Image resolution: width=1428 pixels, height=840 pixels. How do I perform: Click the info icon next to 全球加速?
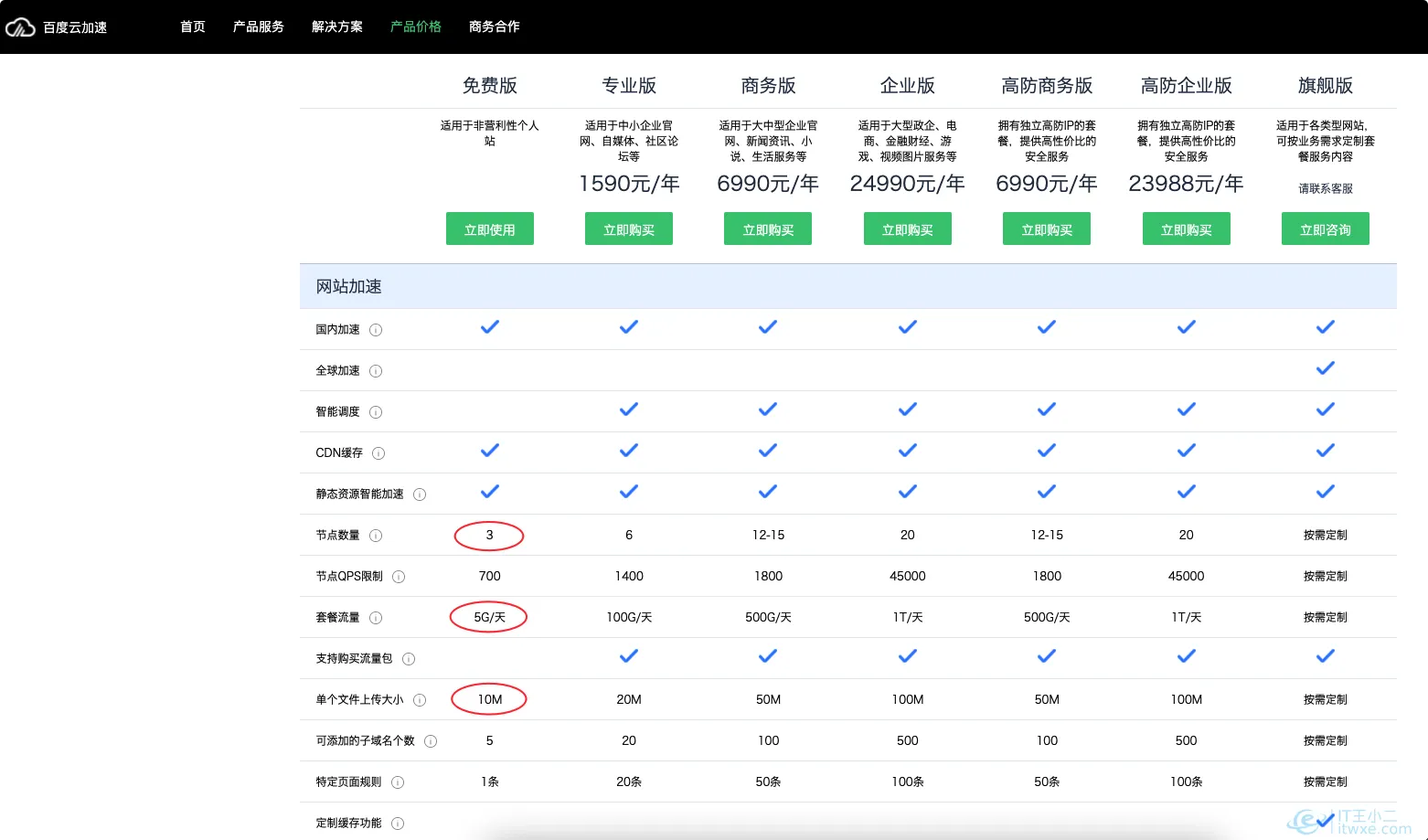click(x=375, y=371)
